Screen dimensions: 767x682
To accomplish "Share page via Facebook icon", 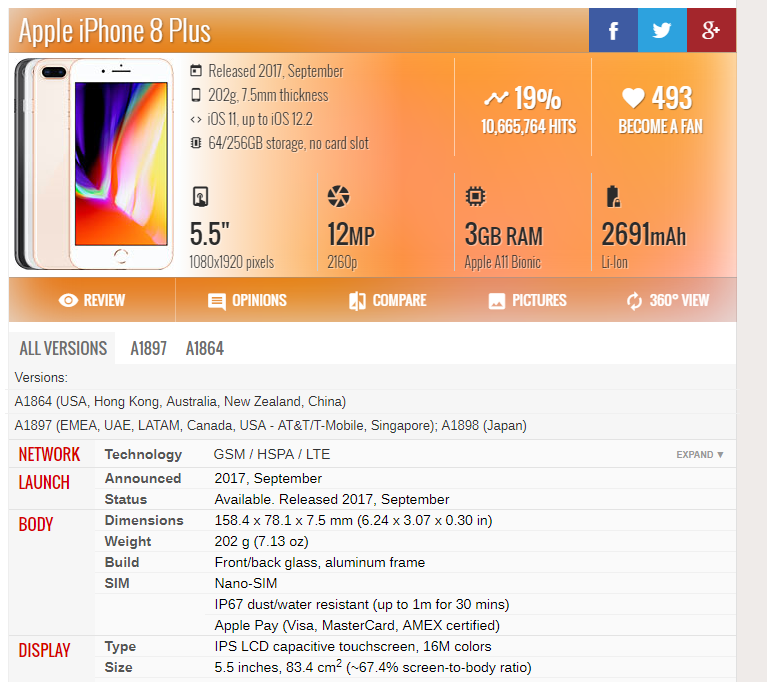I will pyautogui.click(x=613, y=30).
